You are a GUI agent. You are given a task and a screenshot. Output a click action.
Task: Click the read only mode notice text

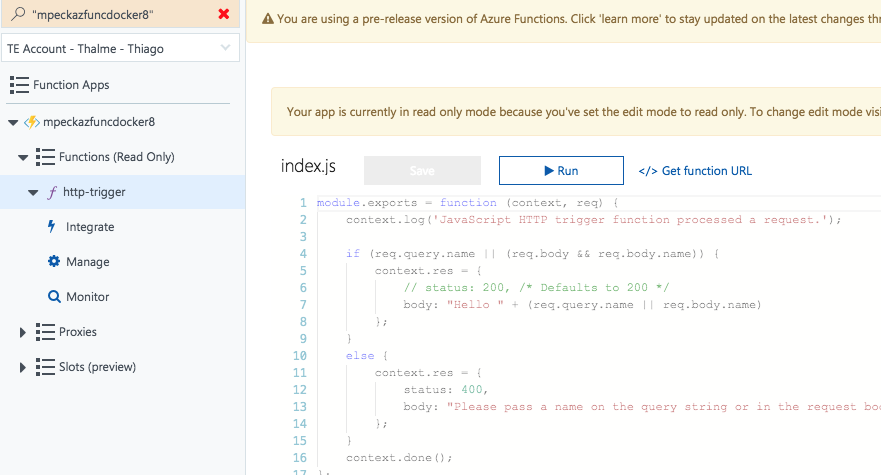click(583, 112)
